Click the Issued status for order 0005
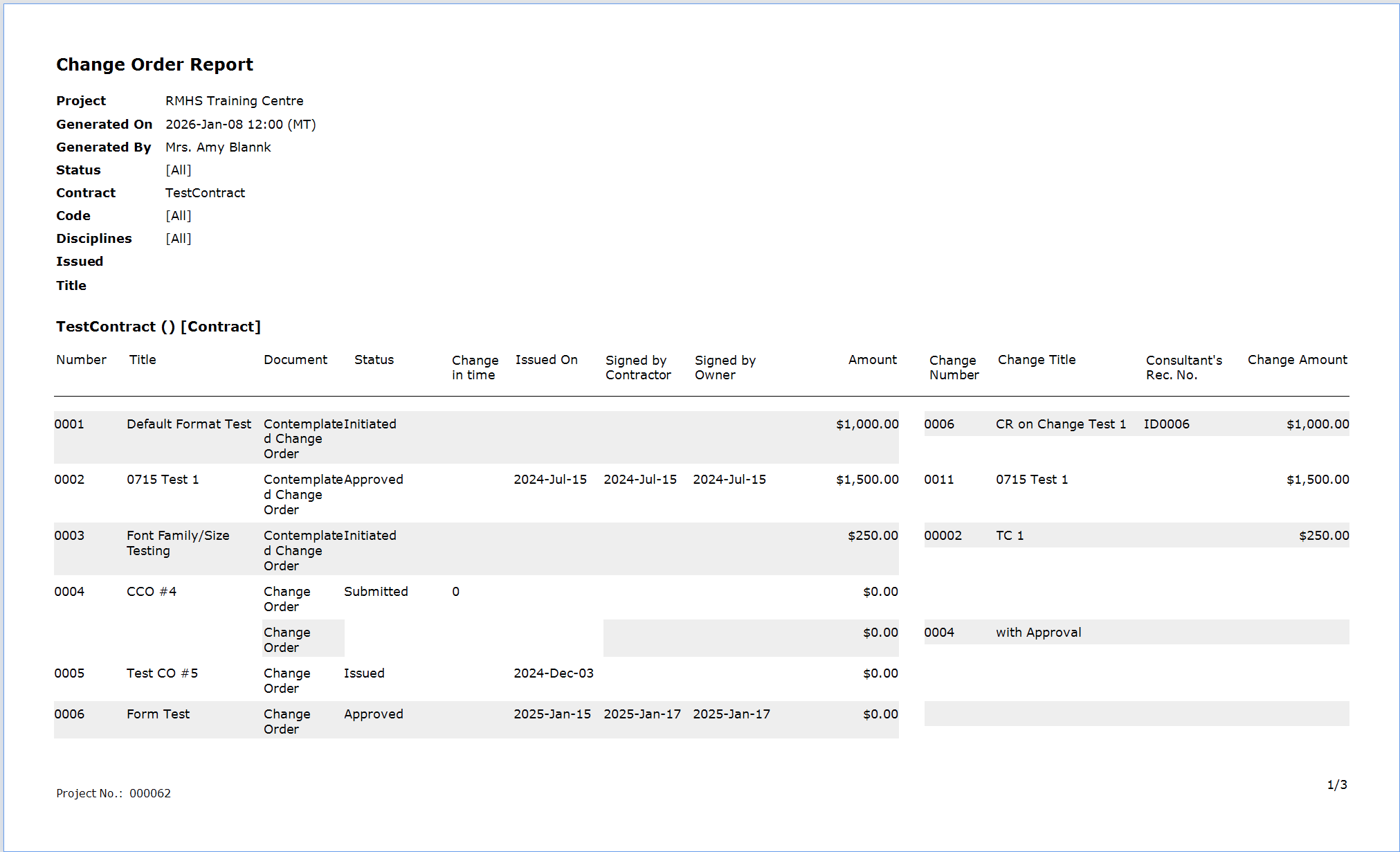The width and height of the screenshot is (1400, 852). pyautogui.click(x=364, y=673)
